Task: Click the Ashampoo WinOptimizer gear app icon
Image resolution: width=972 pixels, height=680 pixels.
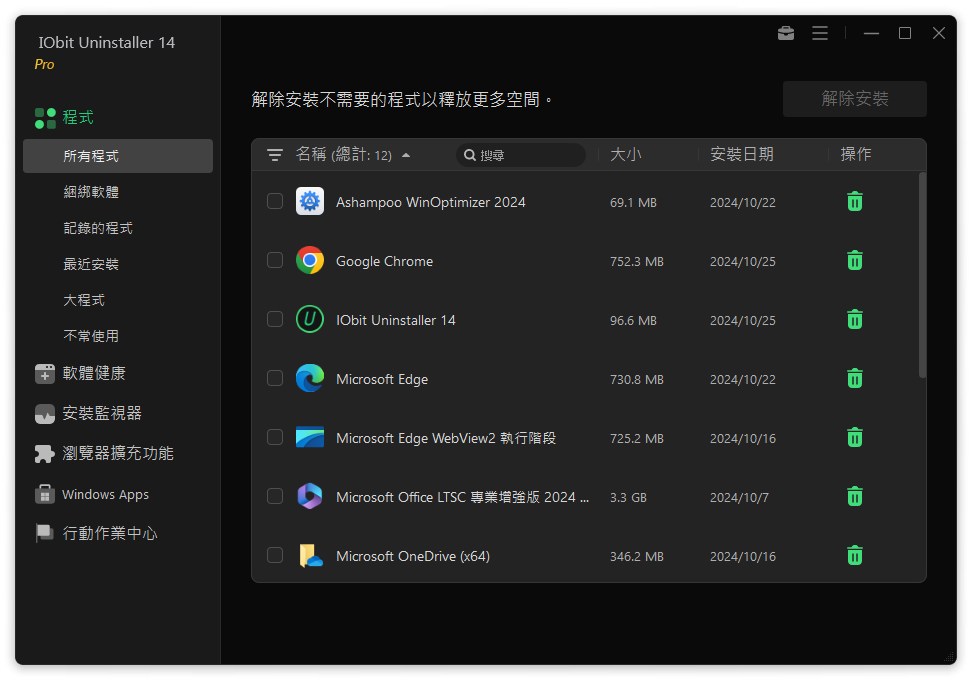Action: (x=309, y=201)
